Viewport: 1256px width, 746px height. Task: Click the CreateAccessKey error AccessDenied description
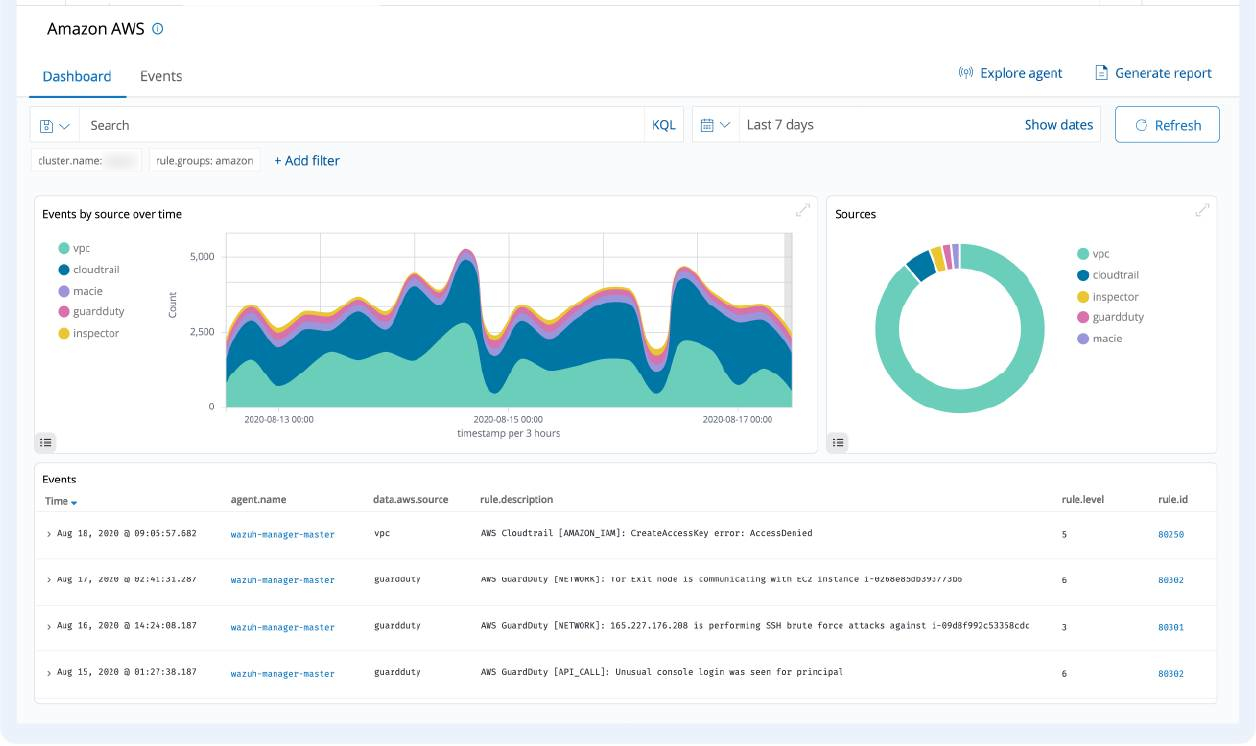[x=646, y=533]
